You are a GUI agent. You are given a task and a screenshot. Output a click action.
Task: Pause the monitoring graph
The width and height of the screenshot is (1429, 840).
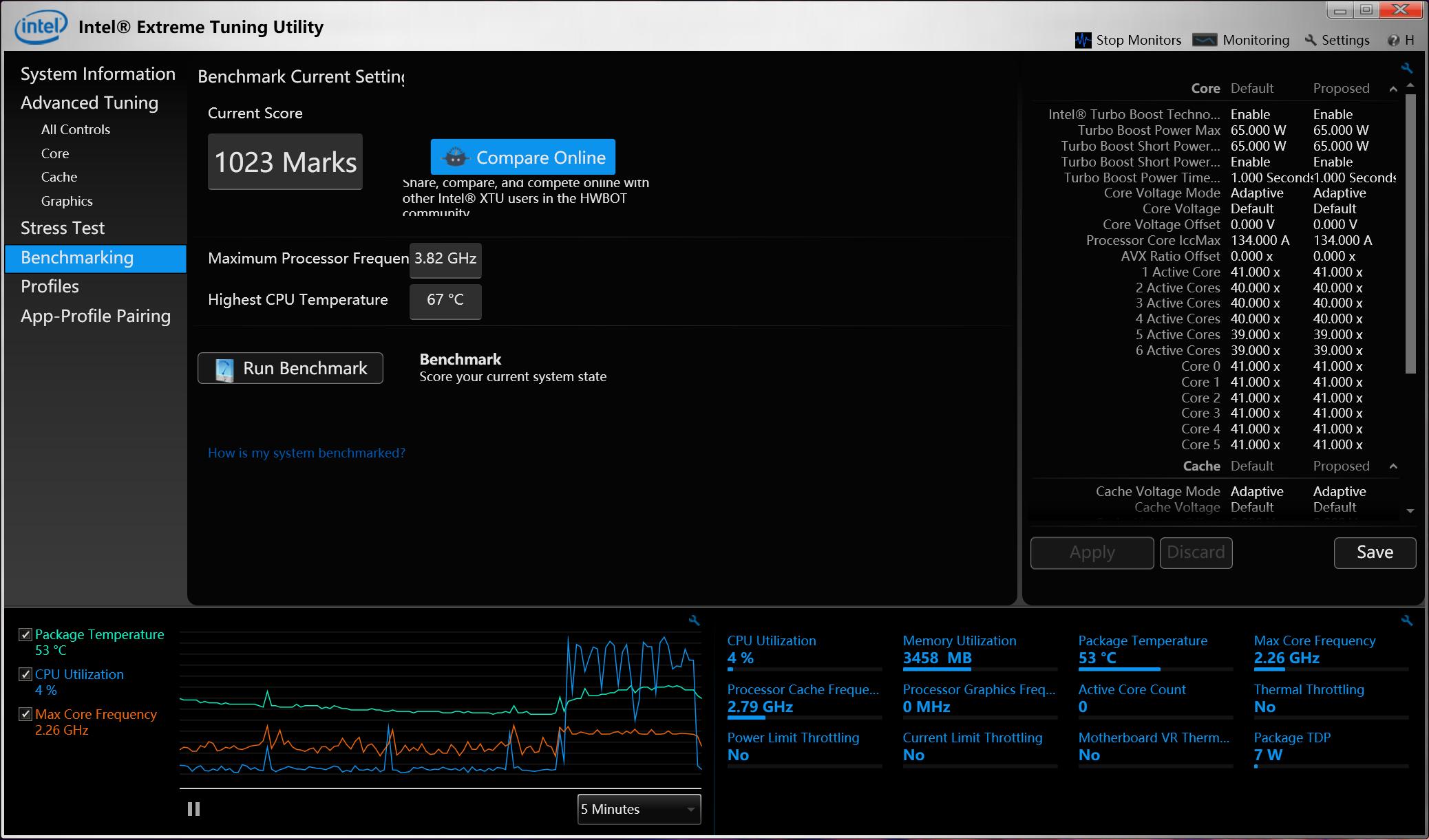tap(193, 809)
